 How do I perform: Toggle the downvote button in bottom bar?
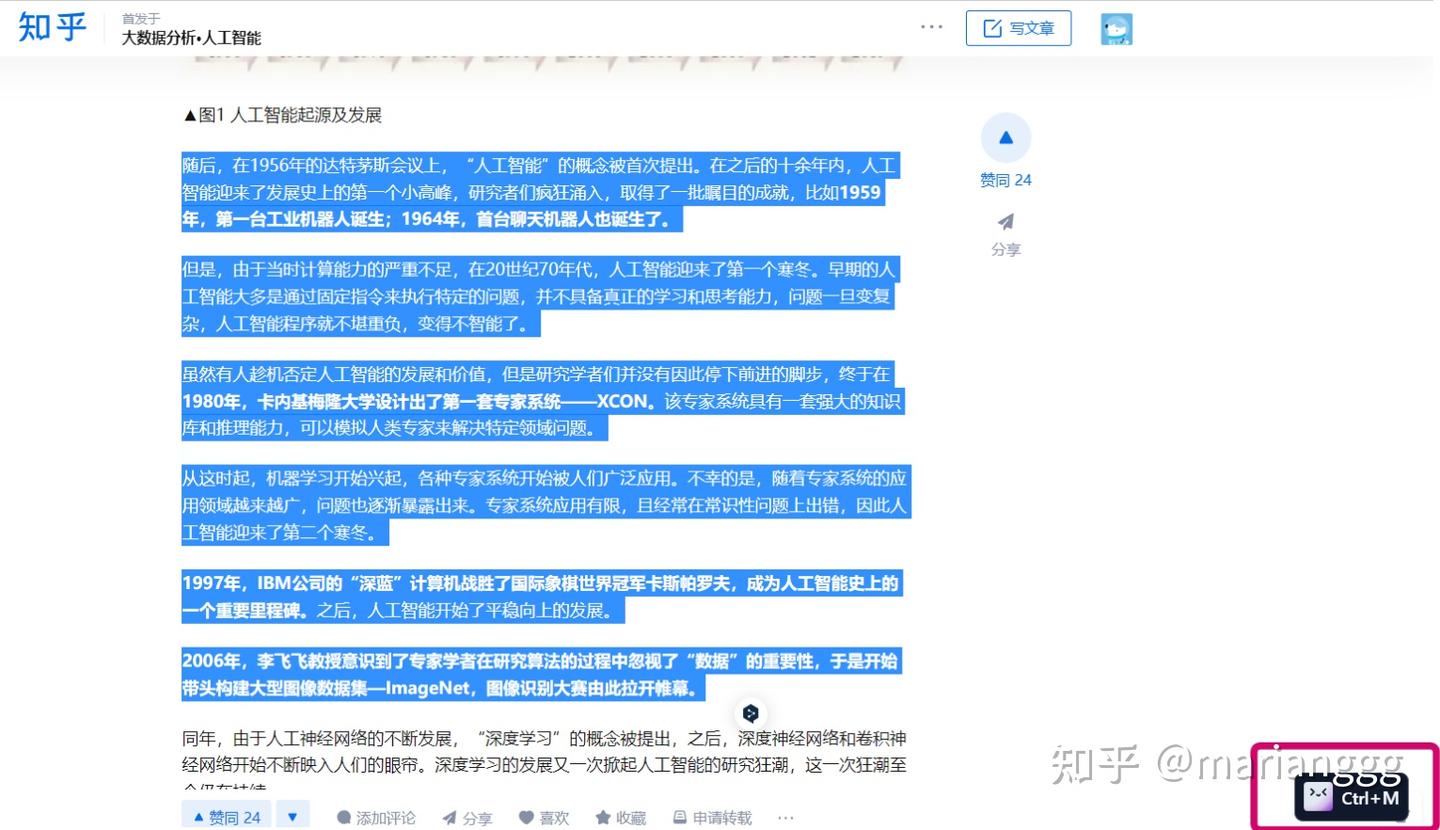pos(292,817)
